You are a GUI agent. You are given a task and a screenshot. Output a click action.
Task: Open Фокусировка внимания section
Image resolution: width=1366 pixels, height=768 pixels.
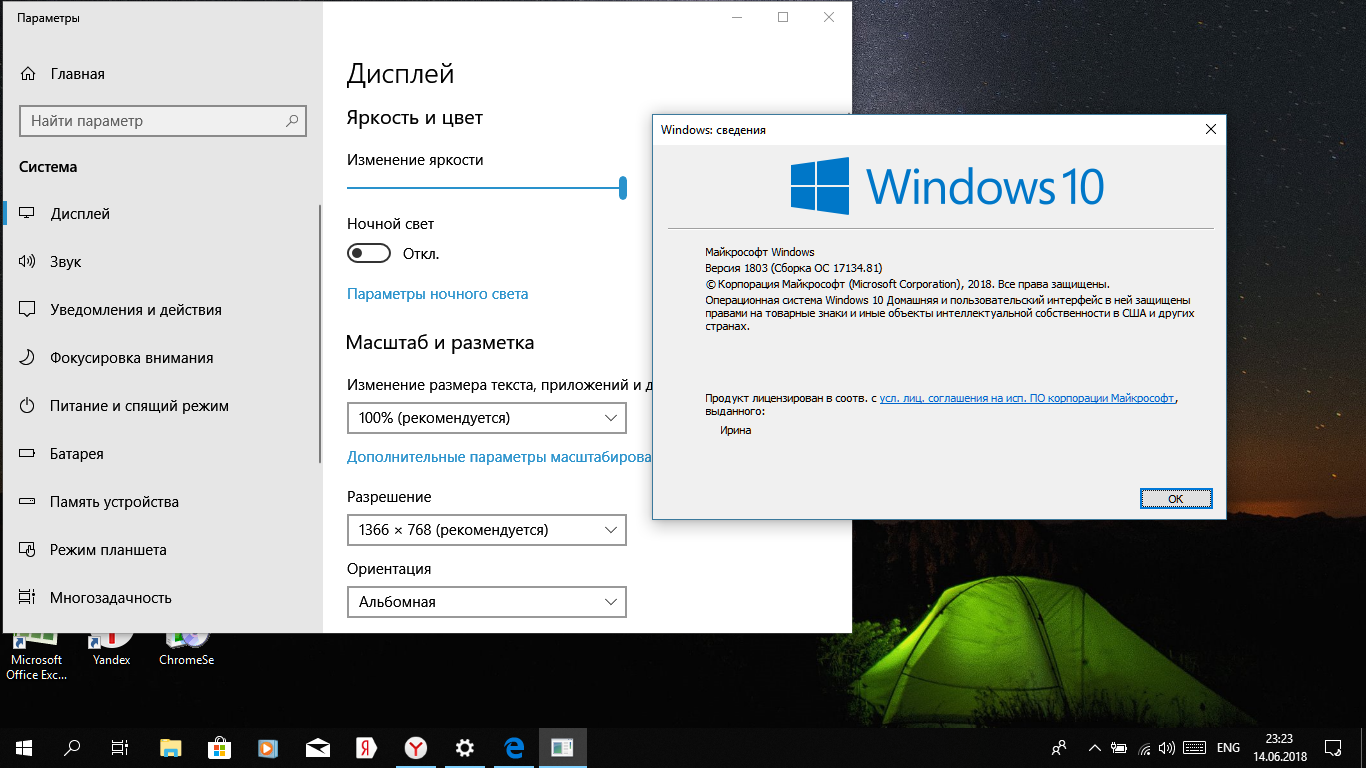(x=160, y=358)
